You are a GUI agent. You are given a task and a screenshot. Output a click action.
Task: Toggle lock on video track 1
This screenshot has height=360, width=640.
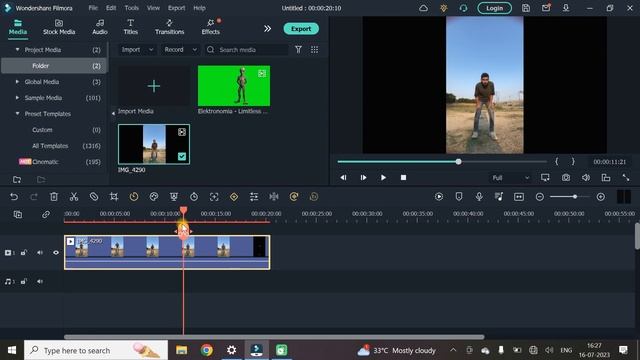[x=24, y=253]
